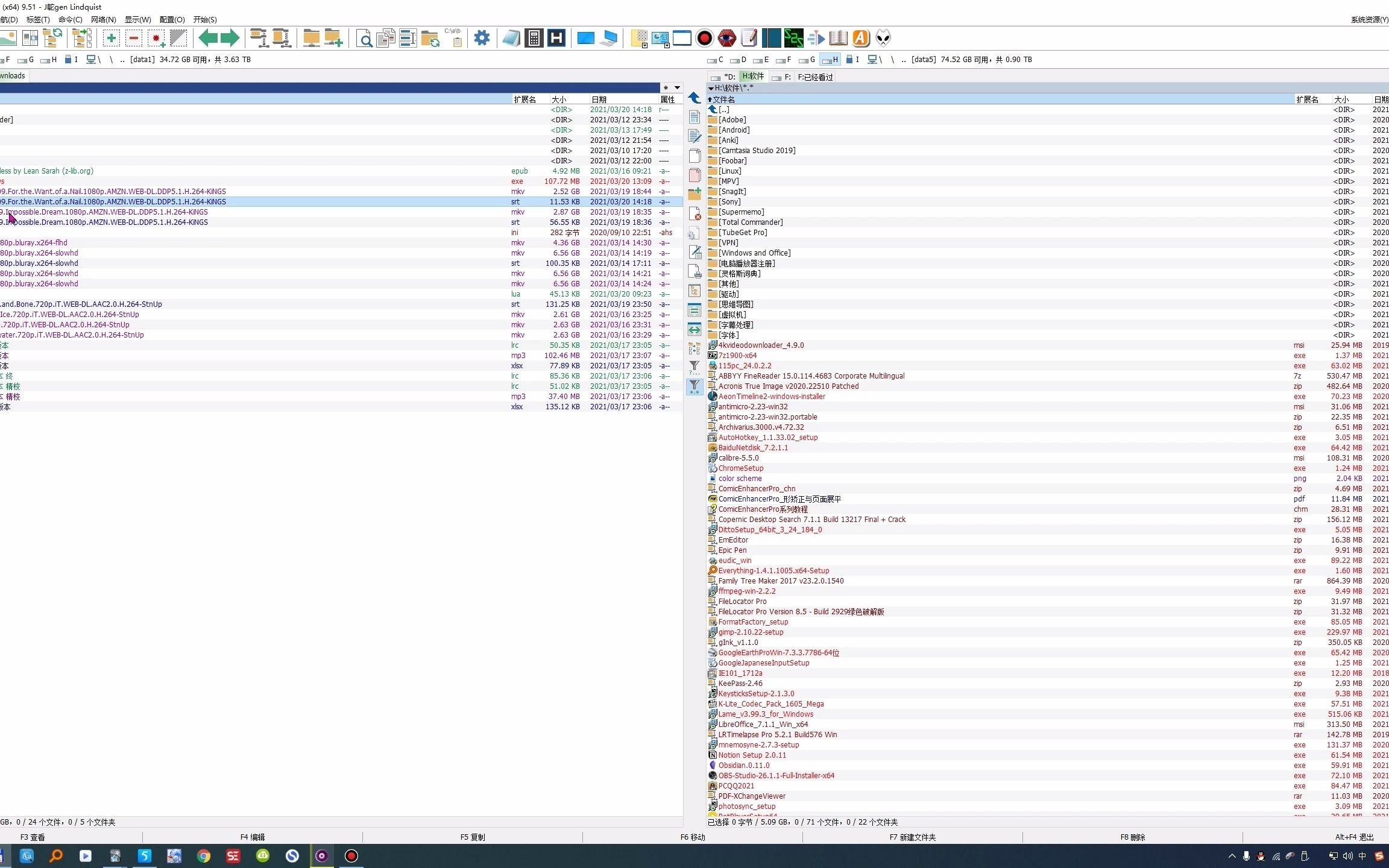Viewport: 1389px width, 868px height.
Task: Switch to the *D: tab
Action: [x=723, y=77]
